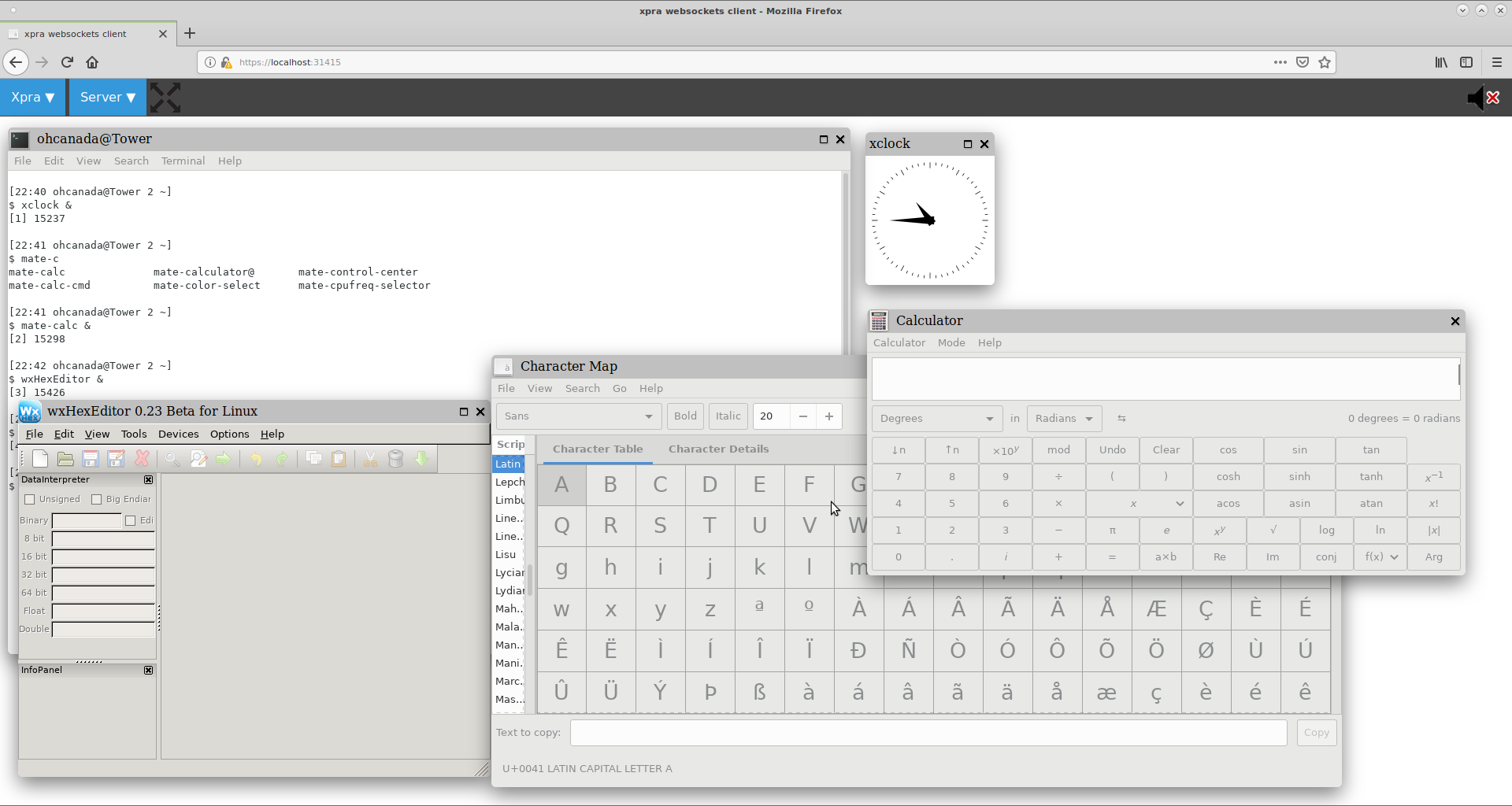Click Copy icon in wxHexEditor toolbar
This screenshot has width=1512, height=806.
pyautogui.click(x=313, y=459)
